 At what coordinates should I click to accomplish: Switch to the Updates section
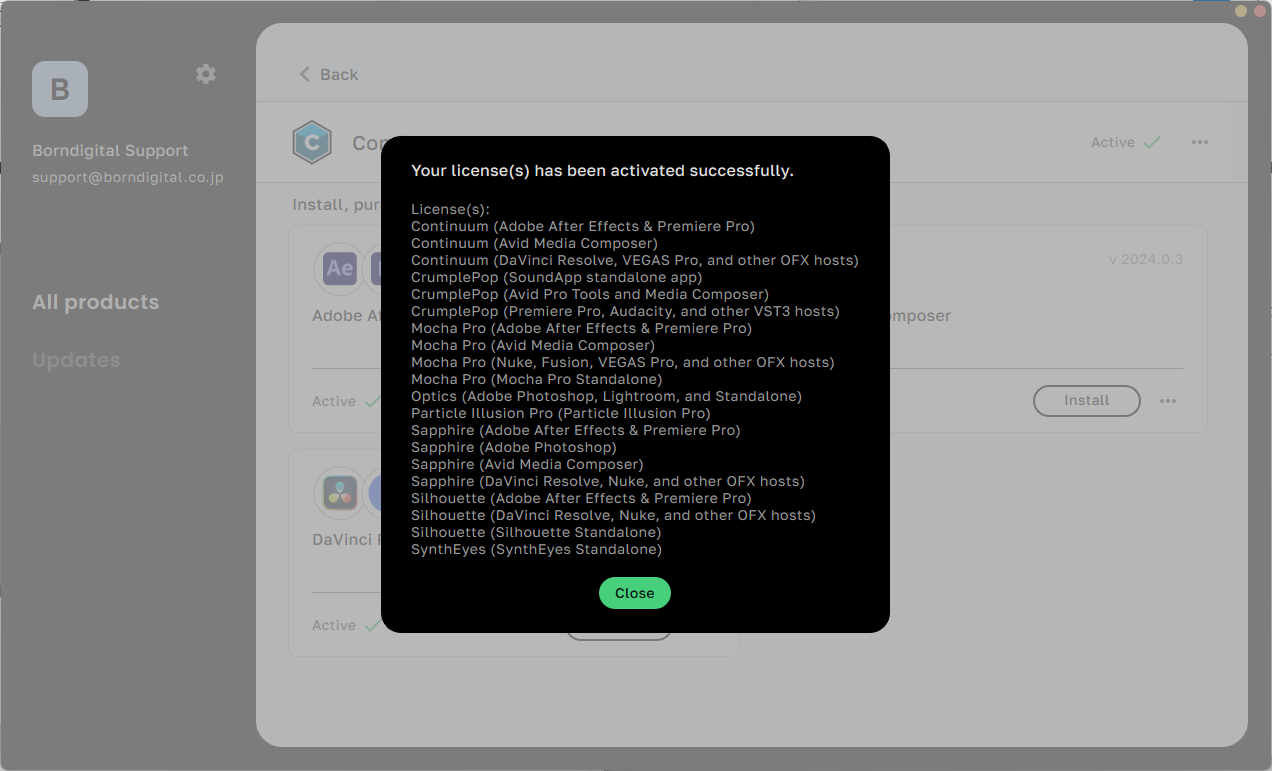[x=76, y=360]
